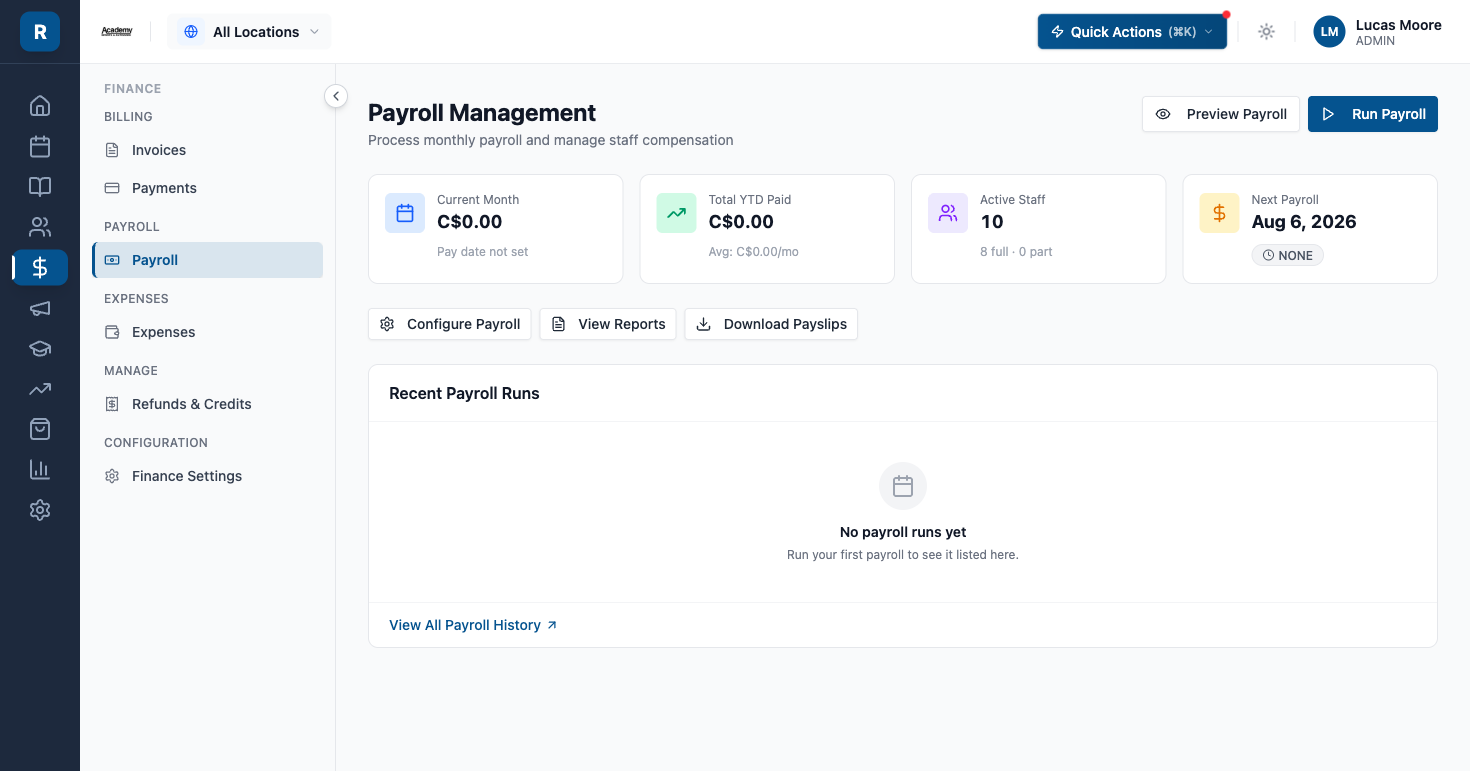Image resolution: width=1470 pixels, height=771 pixels.
Task: Open the bar chart reports icon in left rail
Action: [x=40, y=469]
